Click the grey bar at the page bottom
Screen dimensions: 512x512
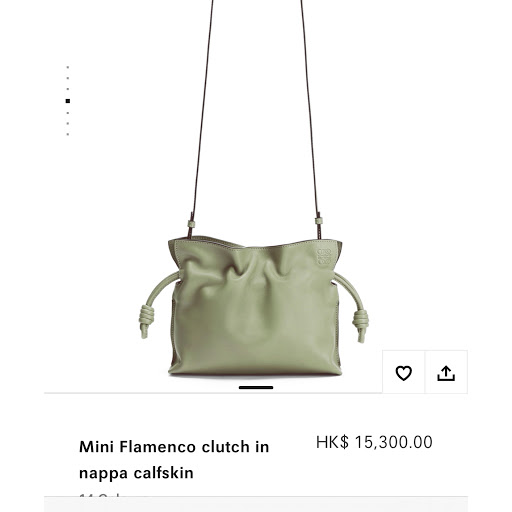click(x=256, y=504)
